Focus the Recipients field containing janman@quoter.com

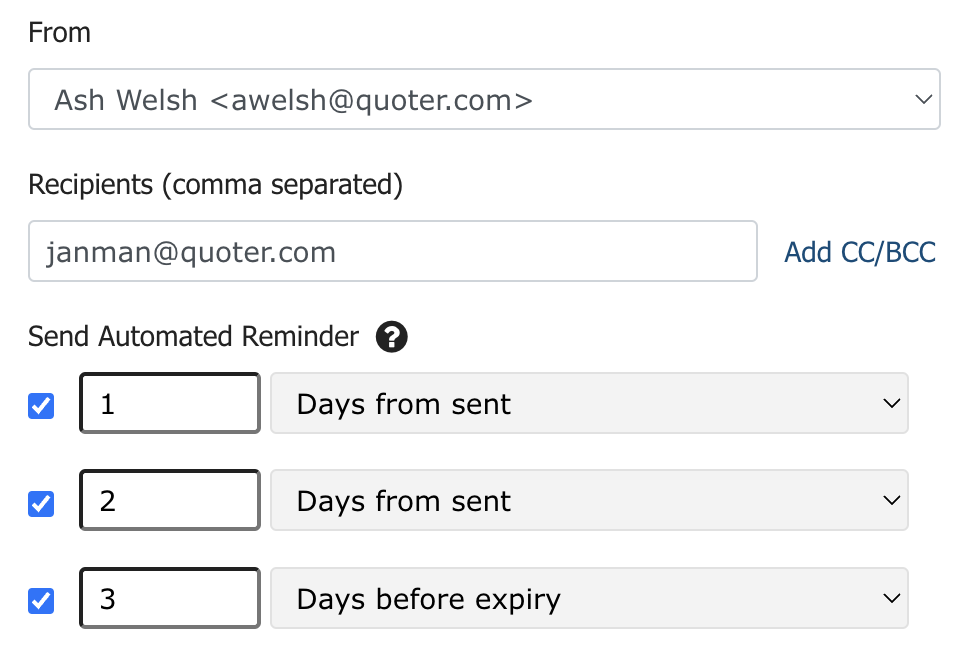tap(393, 251)
